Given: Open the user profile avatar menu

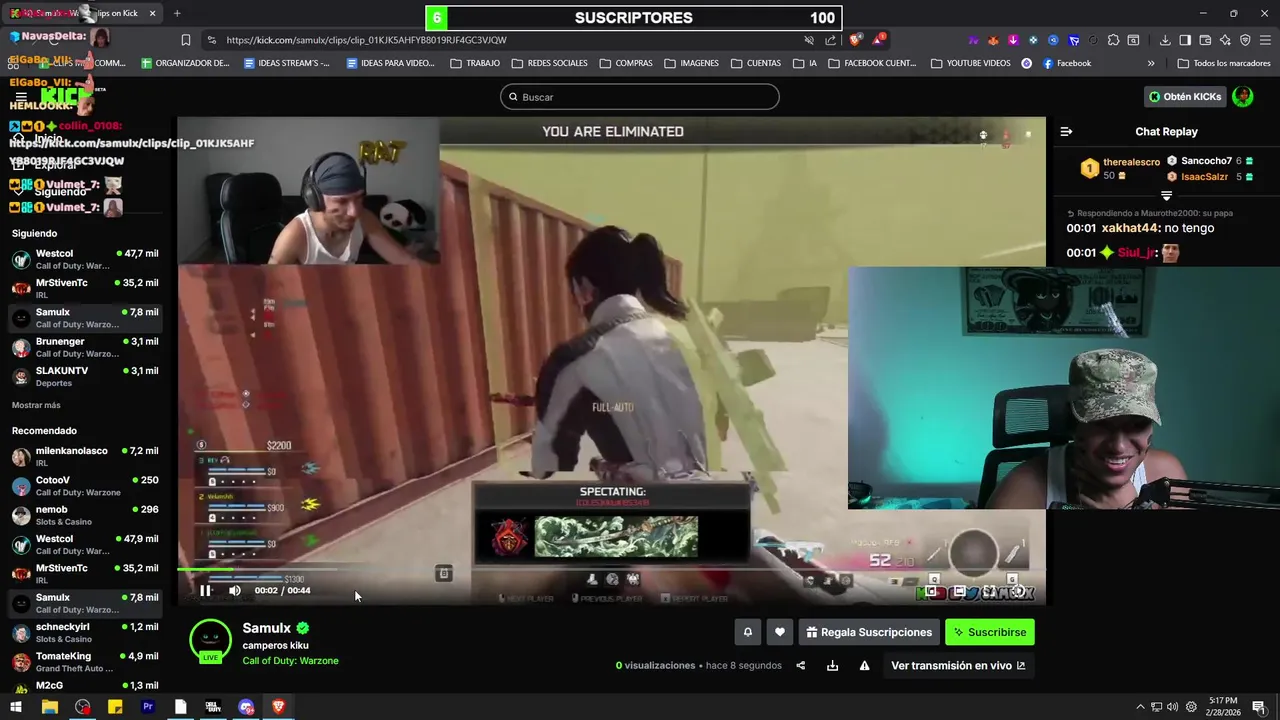Looking at the screenshot, I should point(1243,97).
